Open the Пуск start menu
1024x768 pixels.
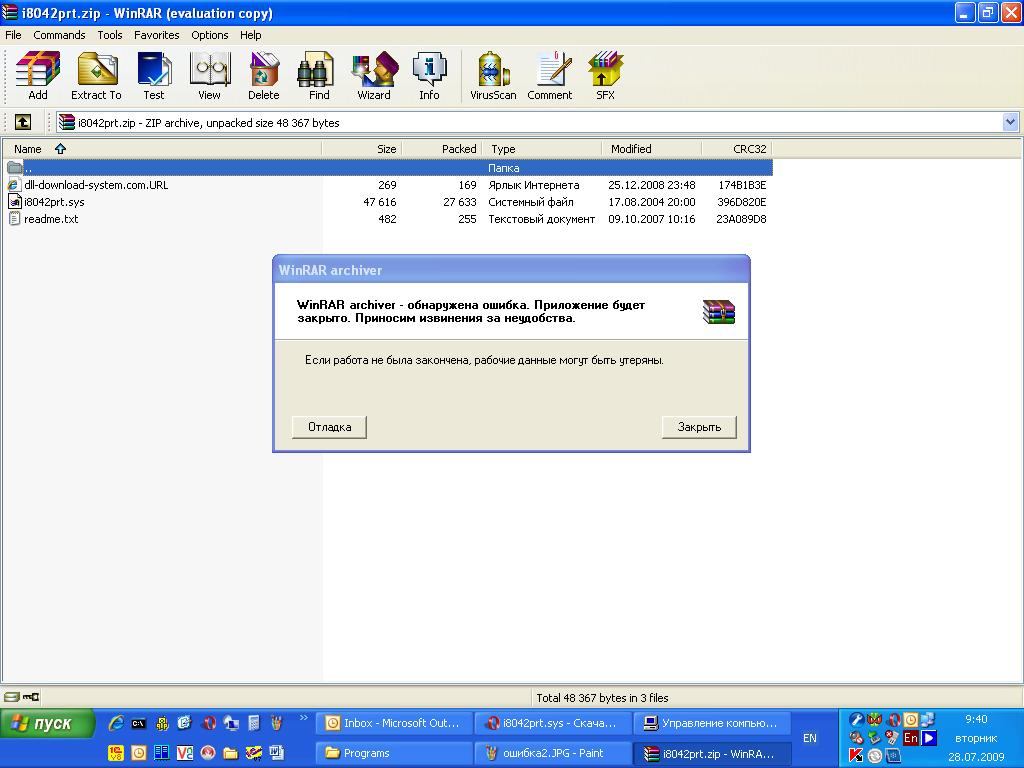tap(47, 724)
